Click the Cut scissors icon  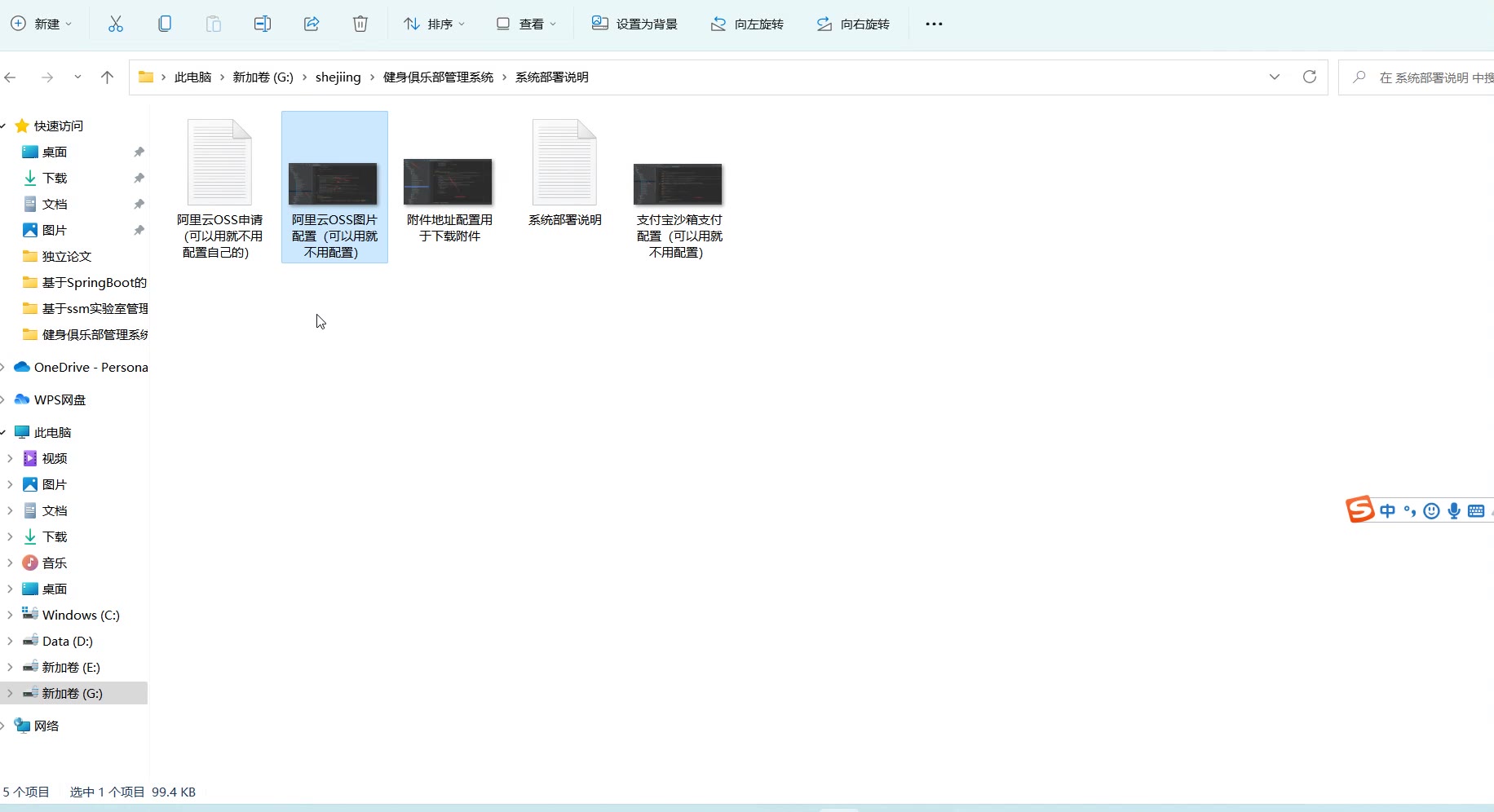tap(116, 24)
